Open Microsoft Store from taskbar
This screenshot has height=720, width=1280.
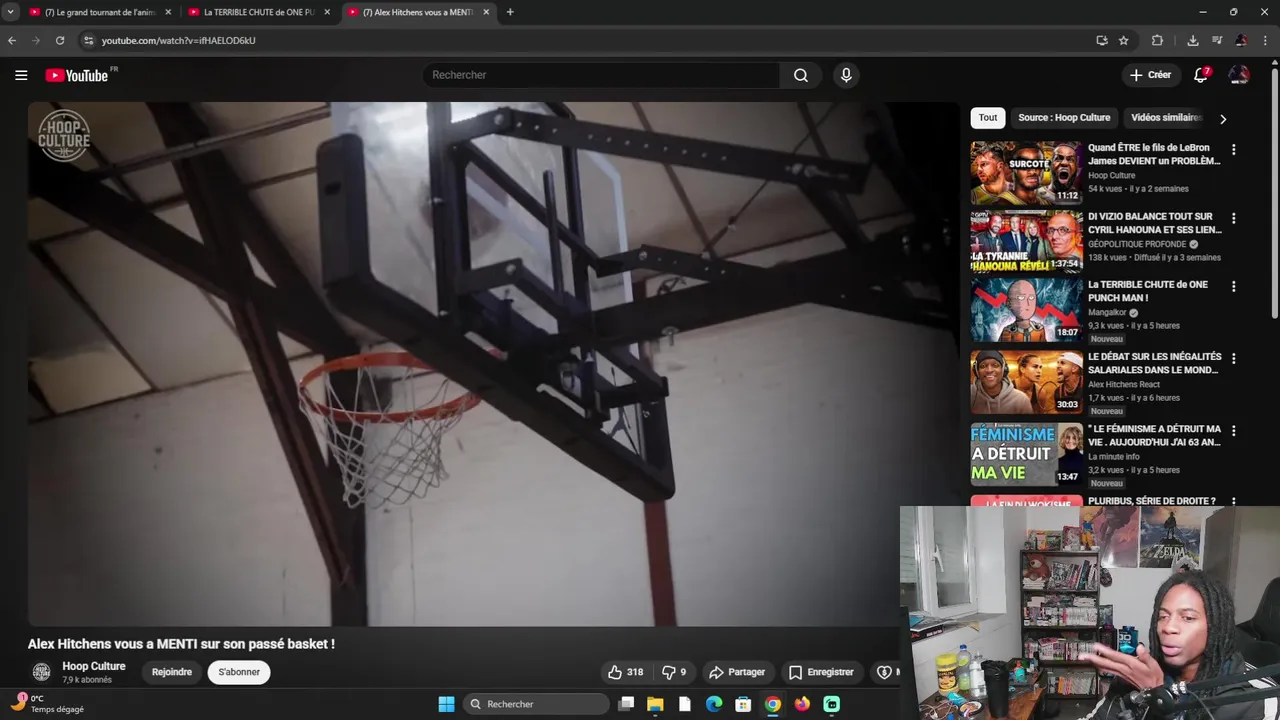(x=743, y=704)
